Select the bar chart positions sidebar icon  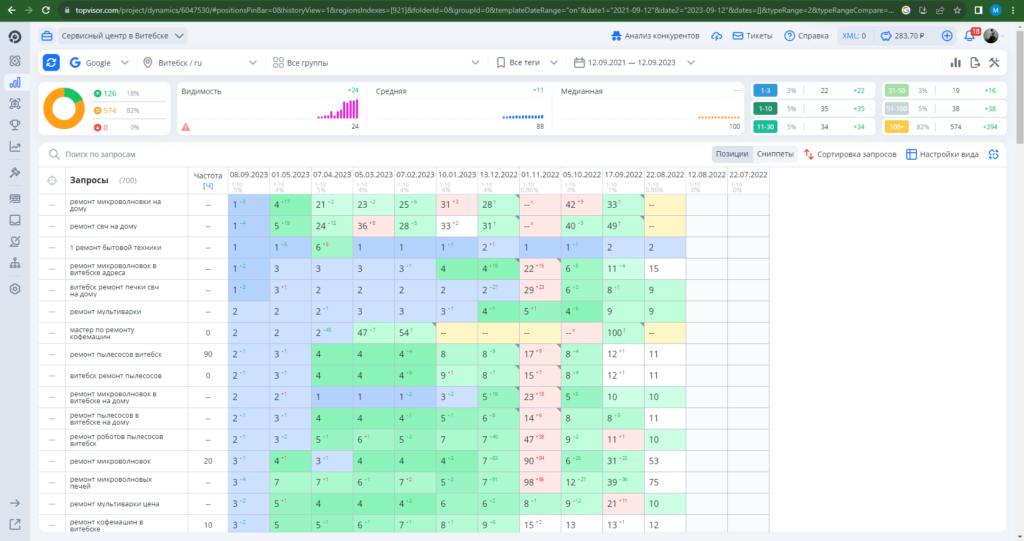click(x=14, y=82)
